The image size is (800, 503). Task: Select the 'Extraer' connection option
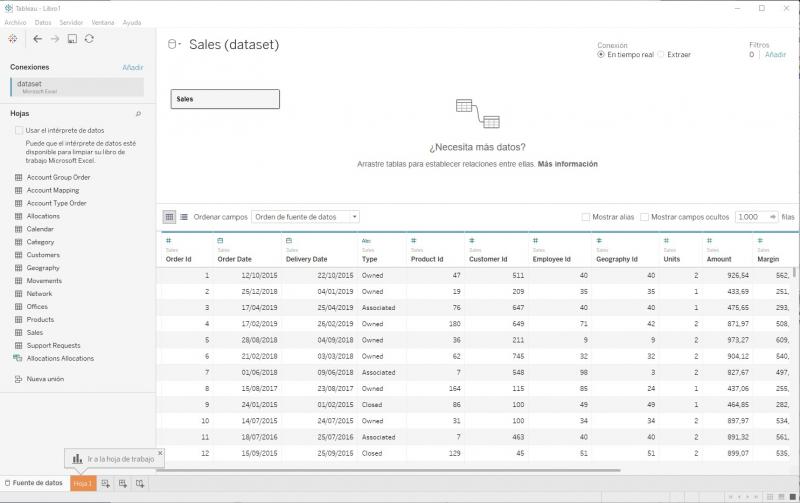[x=661, y=54]
